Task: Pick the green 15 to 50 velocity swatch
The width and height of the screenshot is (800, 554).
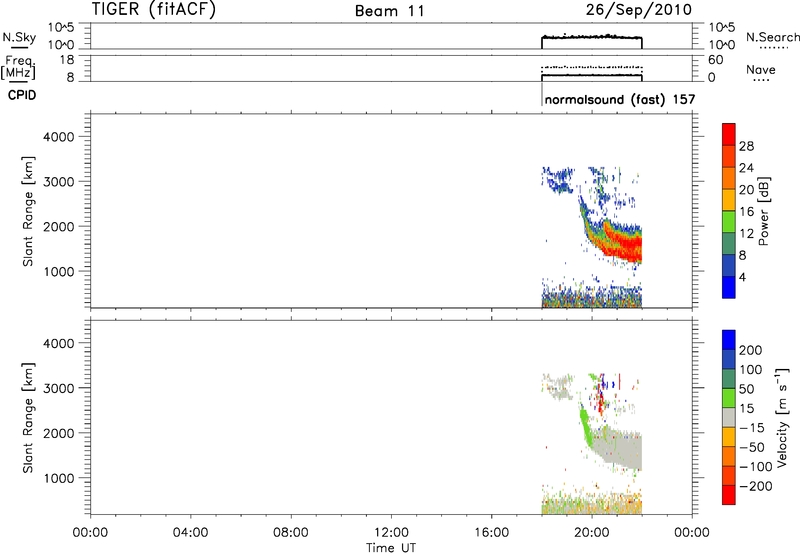Action: (729, 398)
